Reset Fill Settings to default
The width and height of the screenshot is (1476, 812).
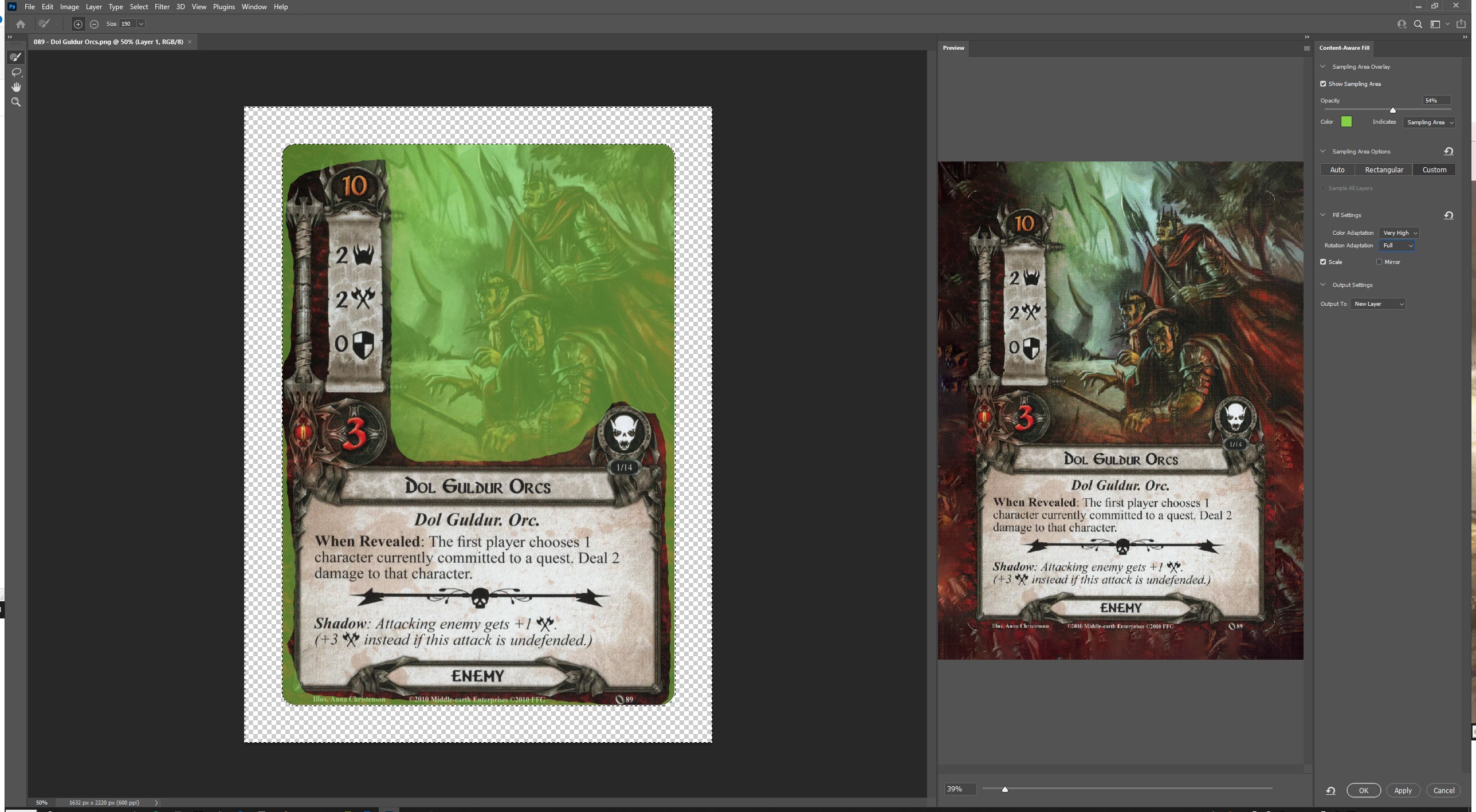tap(1448, 215)
